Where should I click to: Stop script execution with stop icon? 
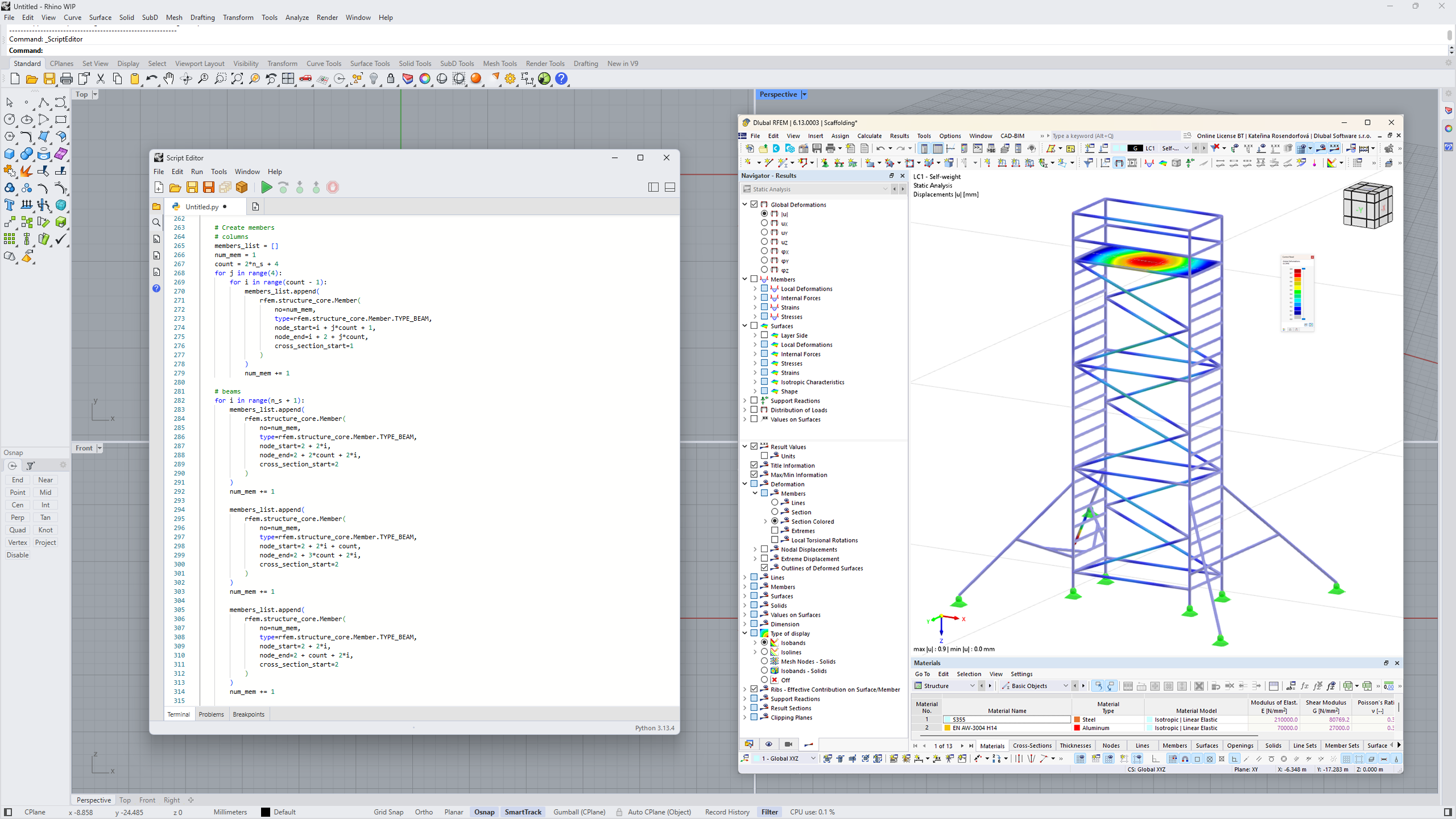333,187
